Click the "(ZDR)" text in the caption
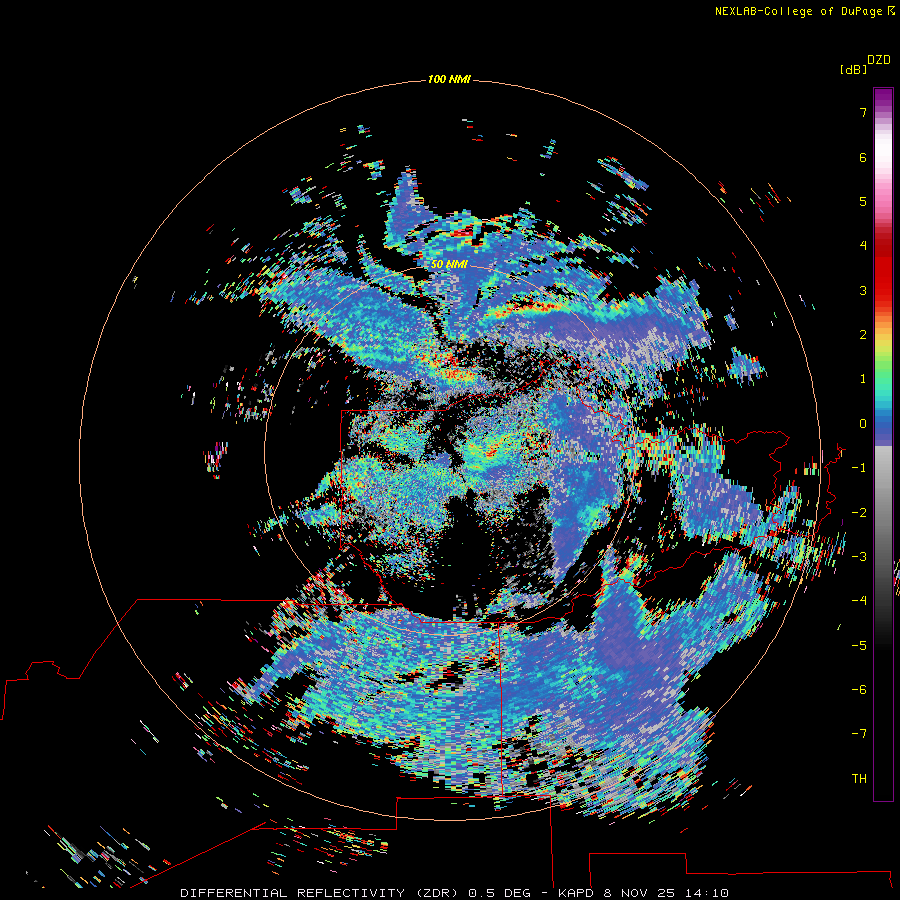900x900 pixels. 437,893
